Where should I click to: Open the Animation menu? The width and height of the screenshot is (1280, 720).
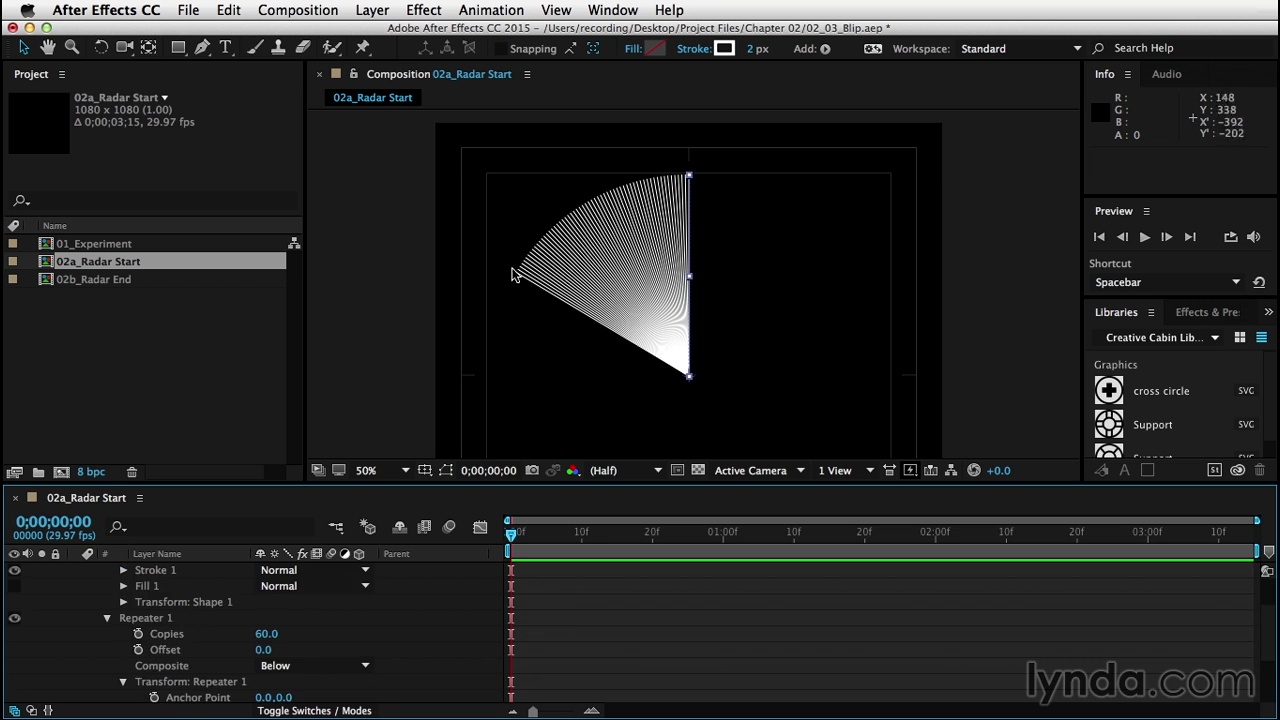[x=491, y=10]
